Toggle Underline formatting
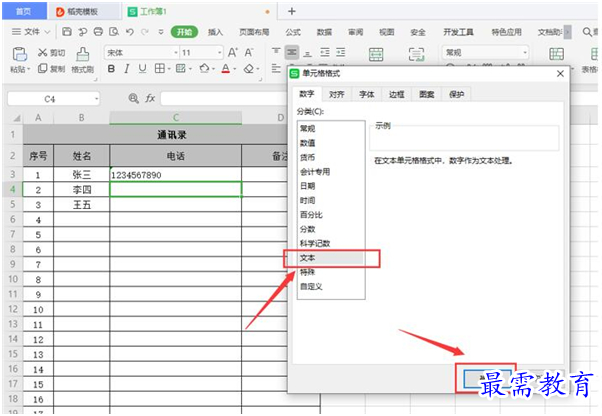The image size is (602, 416). 142,69
